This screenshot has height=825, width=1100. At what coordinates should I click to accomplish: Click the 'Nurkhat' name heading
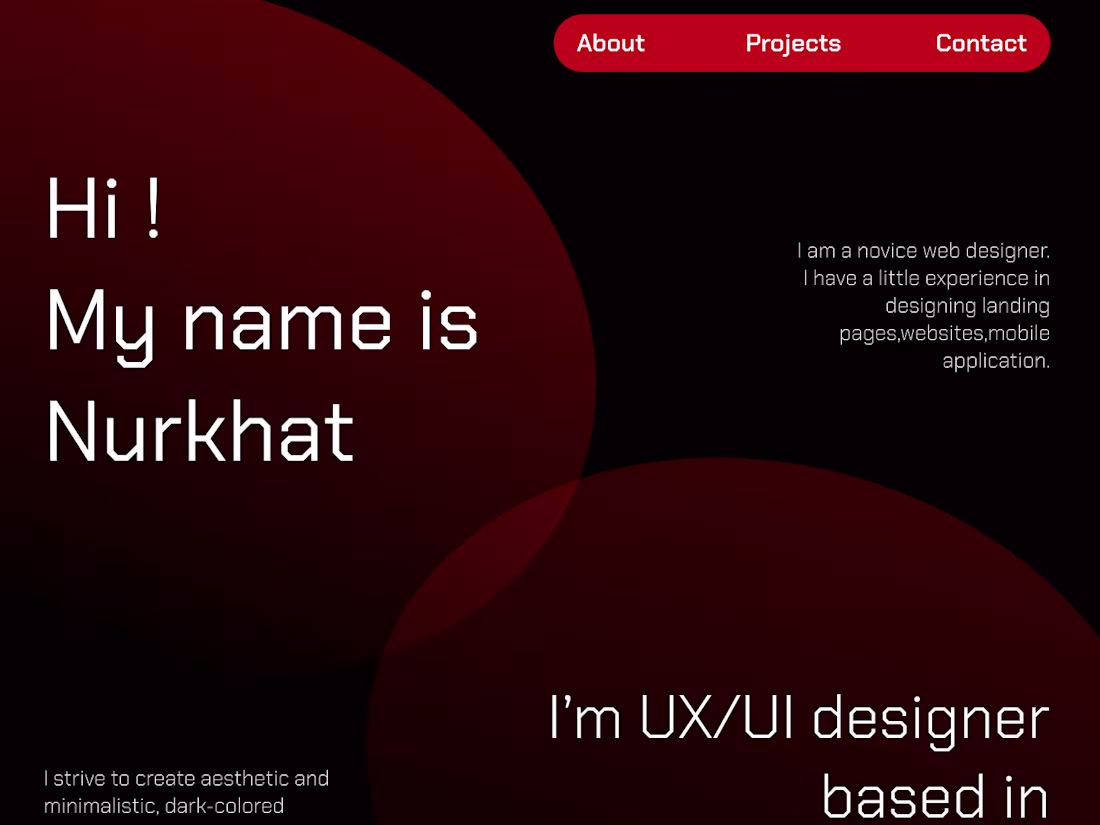[x=201, y=431]
